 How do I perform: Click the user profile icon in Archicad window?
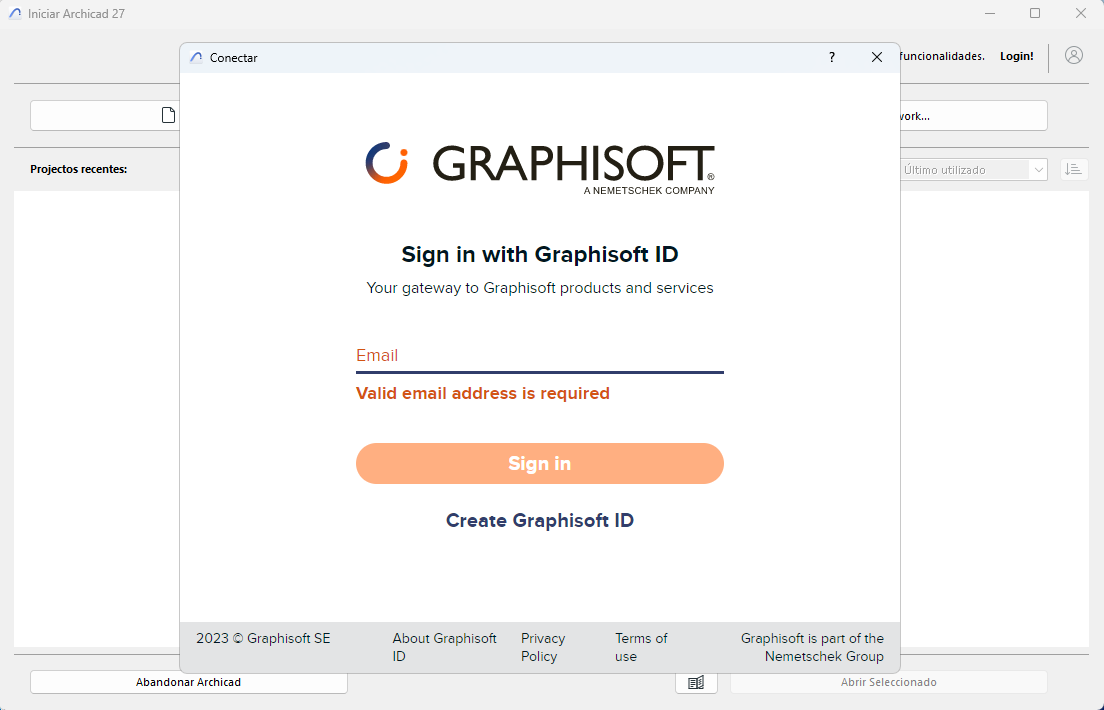1074,56
